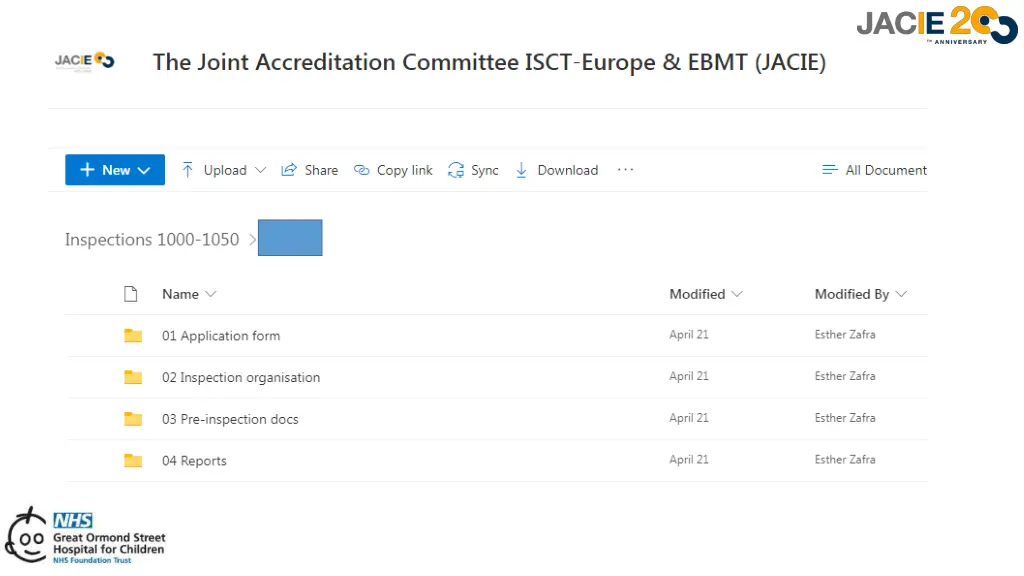Select the 04 Reports folder icon
This screenshot has height=576, width=1024.
133,460
